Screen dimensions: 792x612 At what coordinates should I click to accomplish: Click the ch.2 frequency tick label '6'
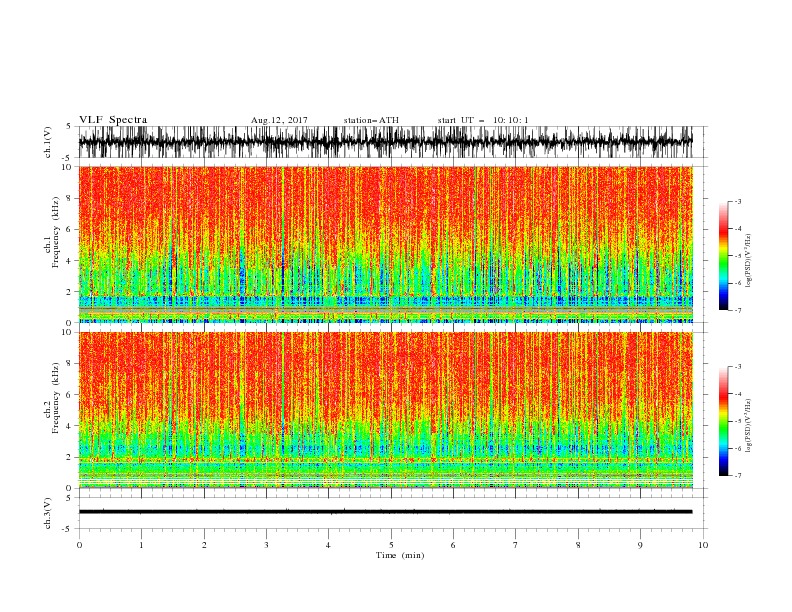(70, 395)
